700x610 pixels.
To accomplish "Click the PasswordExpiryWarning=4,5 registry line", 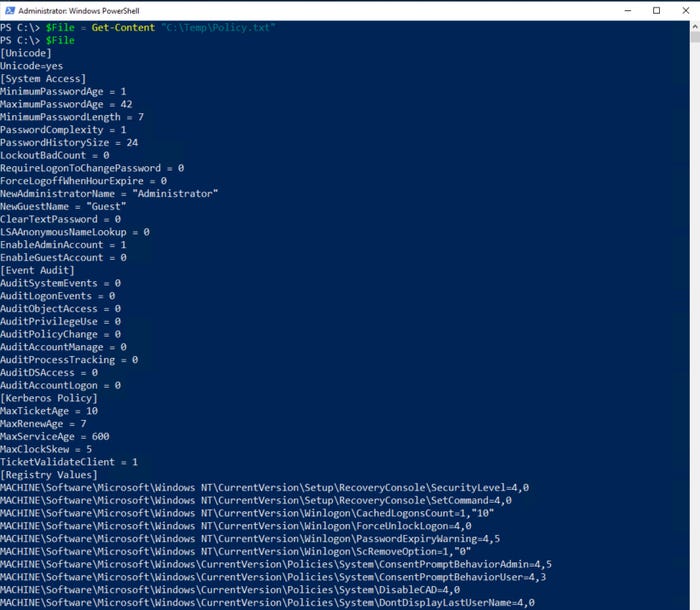I will [250, 539].
